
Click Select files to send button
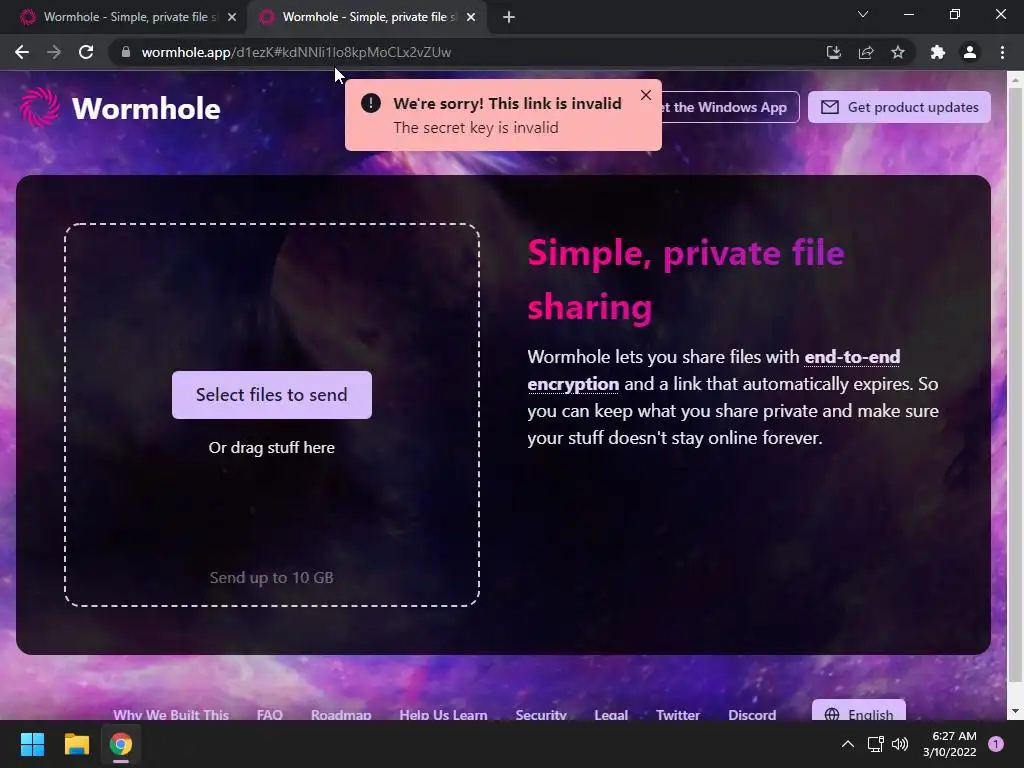(272, 395)
